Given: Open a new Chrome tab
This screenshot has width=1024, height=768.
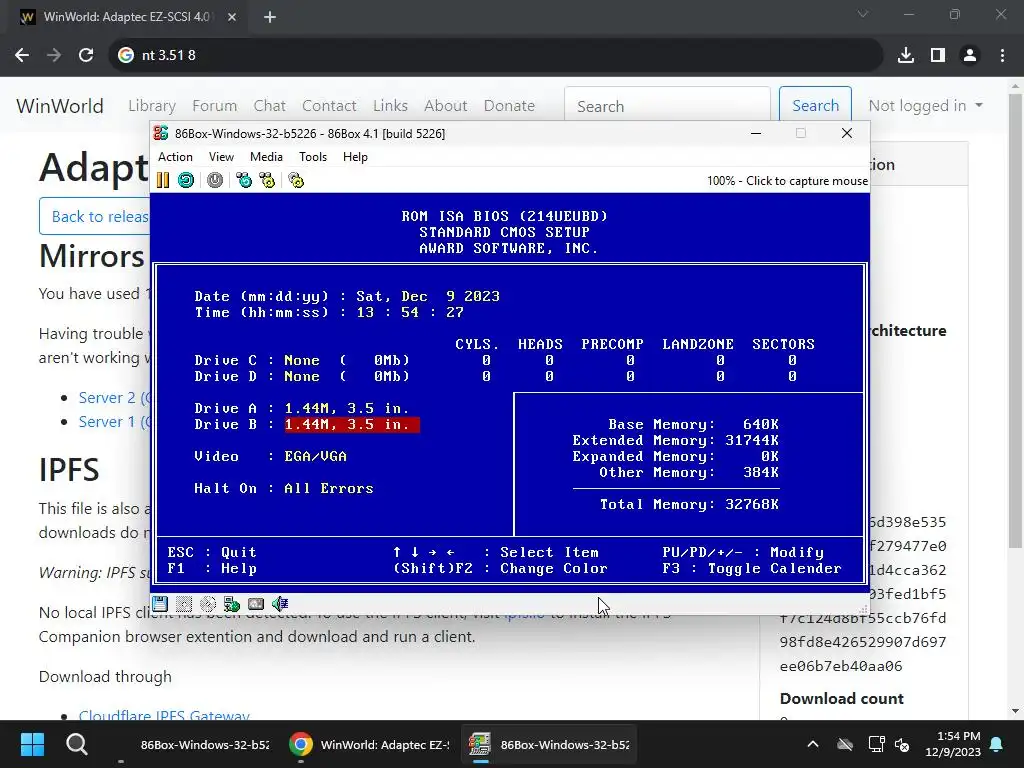Looking at the screenshot, I should (270, 17).
